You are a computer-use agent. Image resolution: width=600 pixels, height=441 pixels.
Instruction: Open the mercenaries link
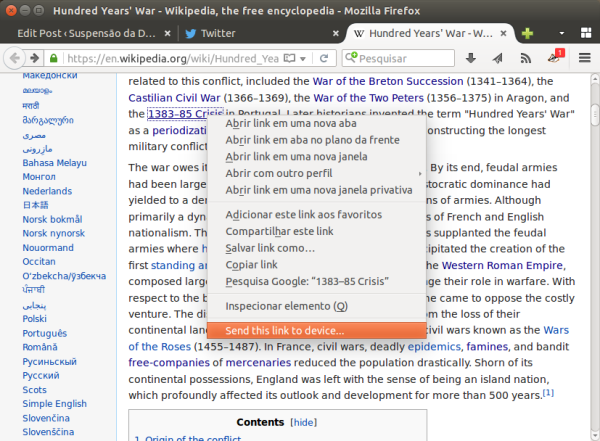tap(258, 363)
